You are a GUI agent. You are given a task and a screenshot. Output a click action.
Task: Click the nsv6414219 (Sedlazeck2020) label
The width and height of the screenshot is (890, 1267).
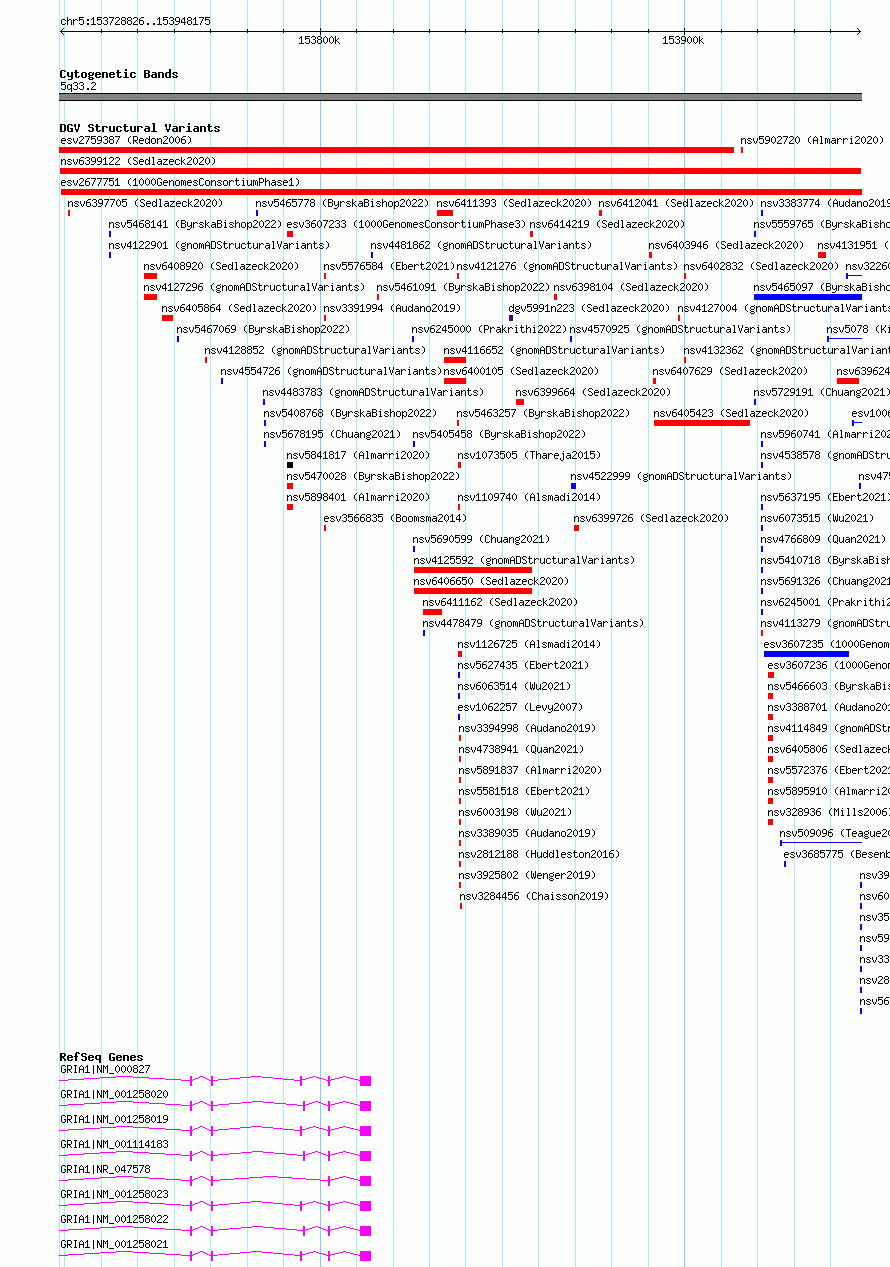point(607,224)
